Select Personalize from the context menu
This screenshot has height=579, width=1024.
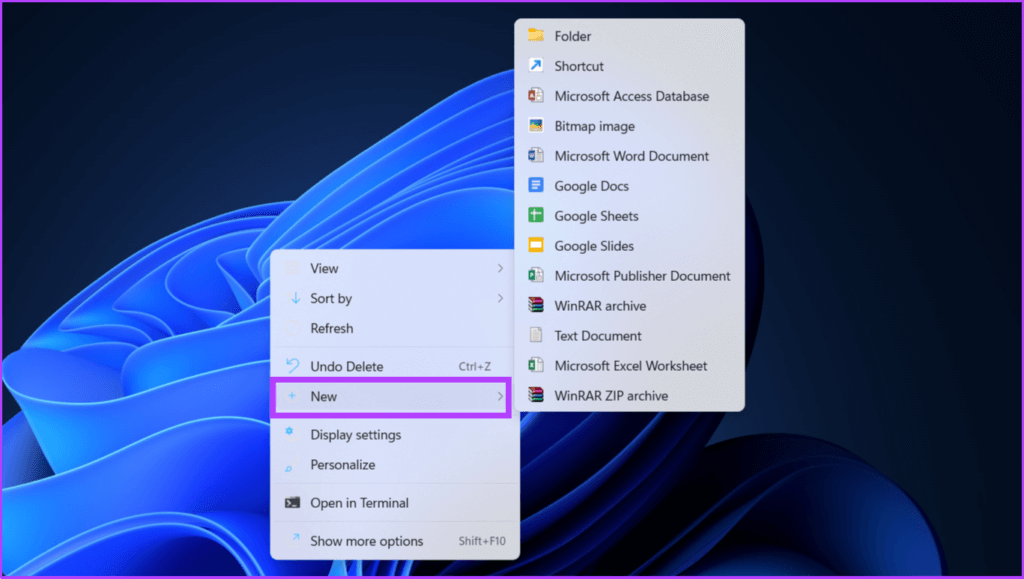394,465
